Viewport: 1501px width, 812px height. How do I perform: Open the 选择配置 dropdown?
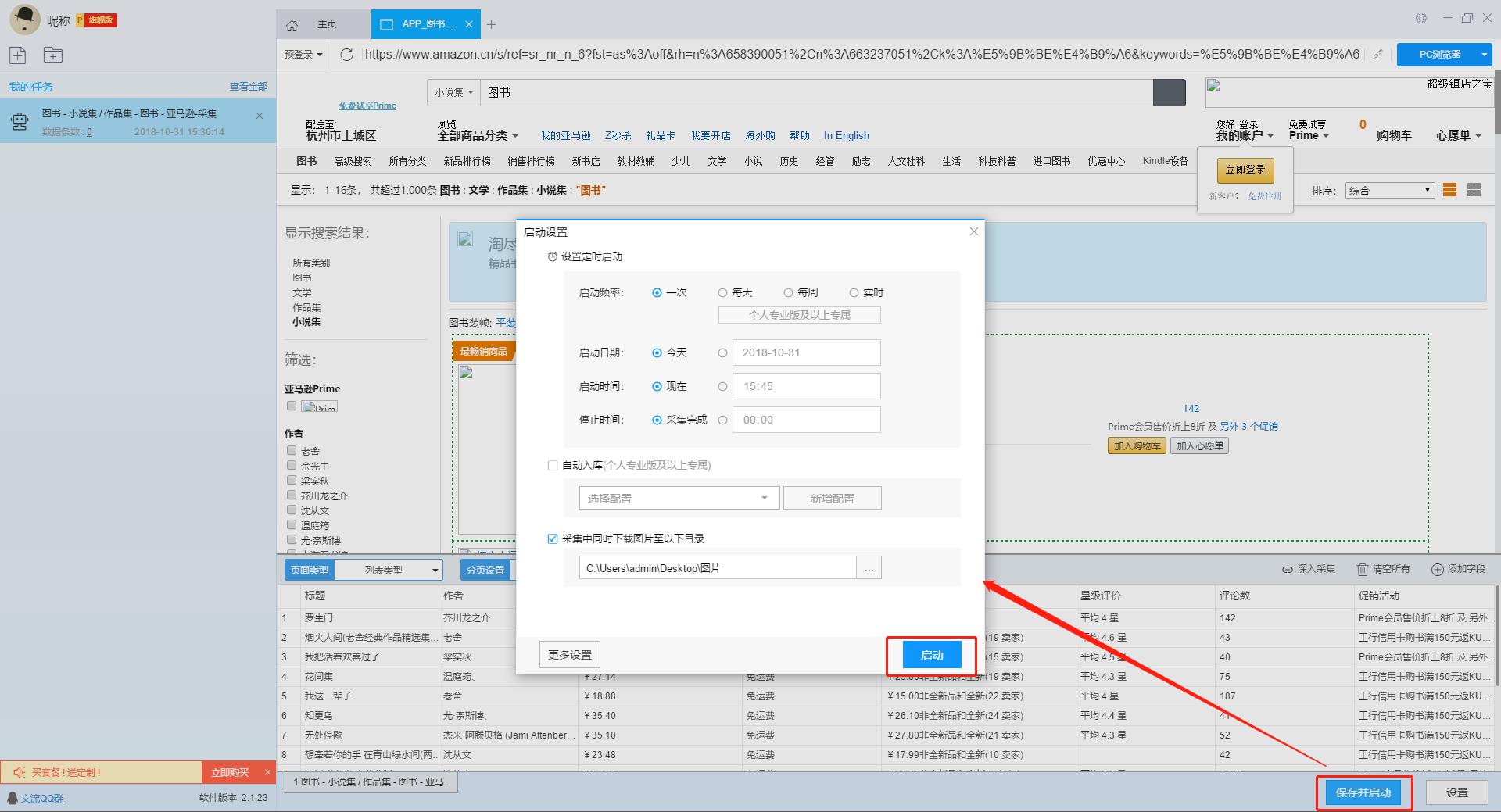tap(679, 498)
